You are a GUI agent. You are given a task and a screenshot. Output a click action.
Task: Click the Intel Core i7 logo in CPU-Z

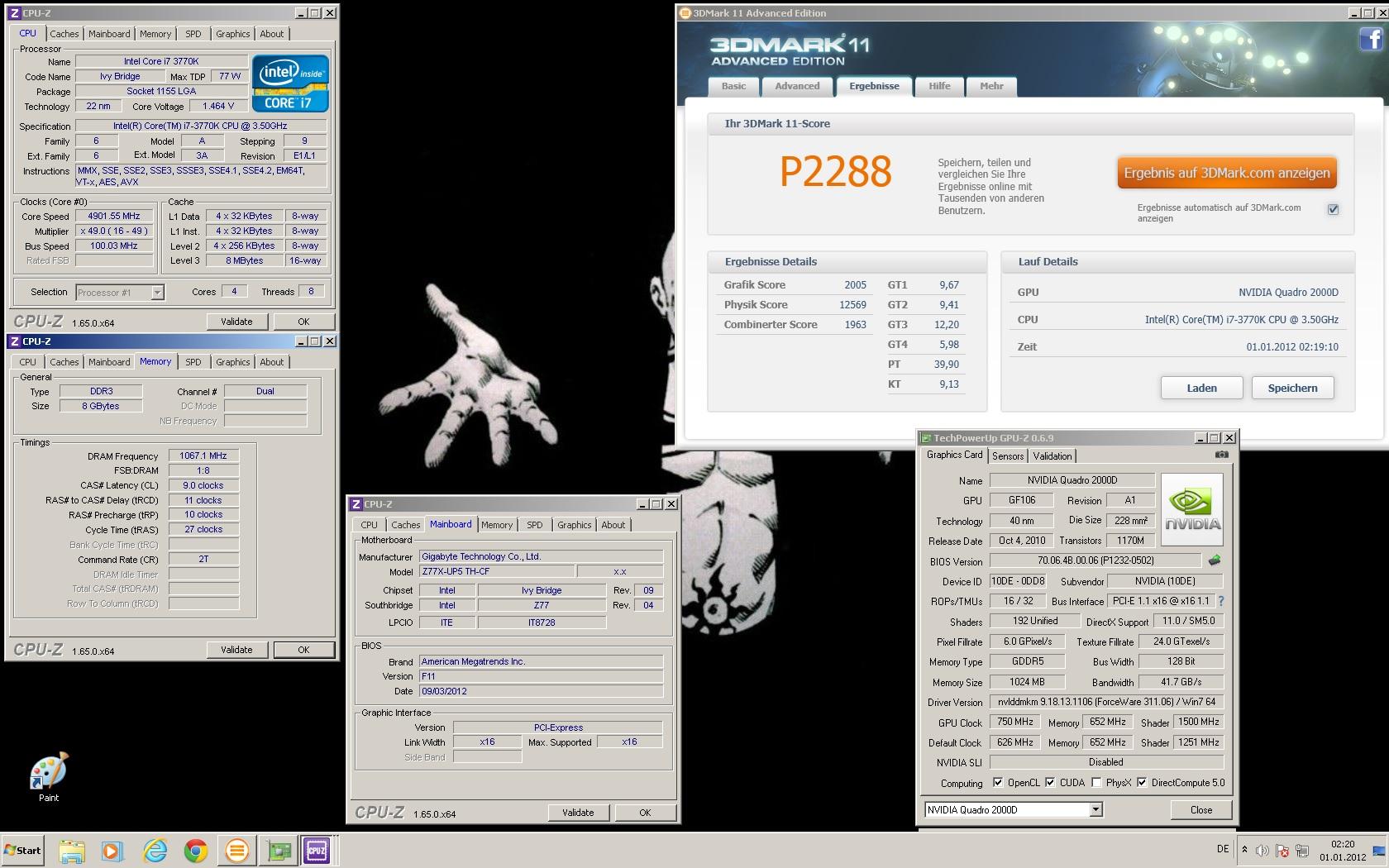[x=290, y=83]
